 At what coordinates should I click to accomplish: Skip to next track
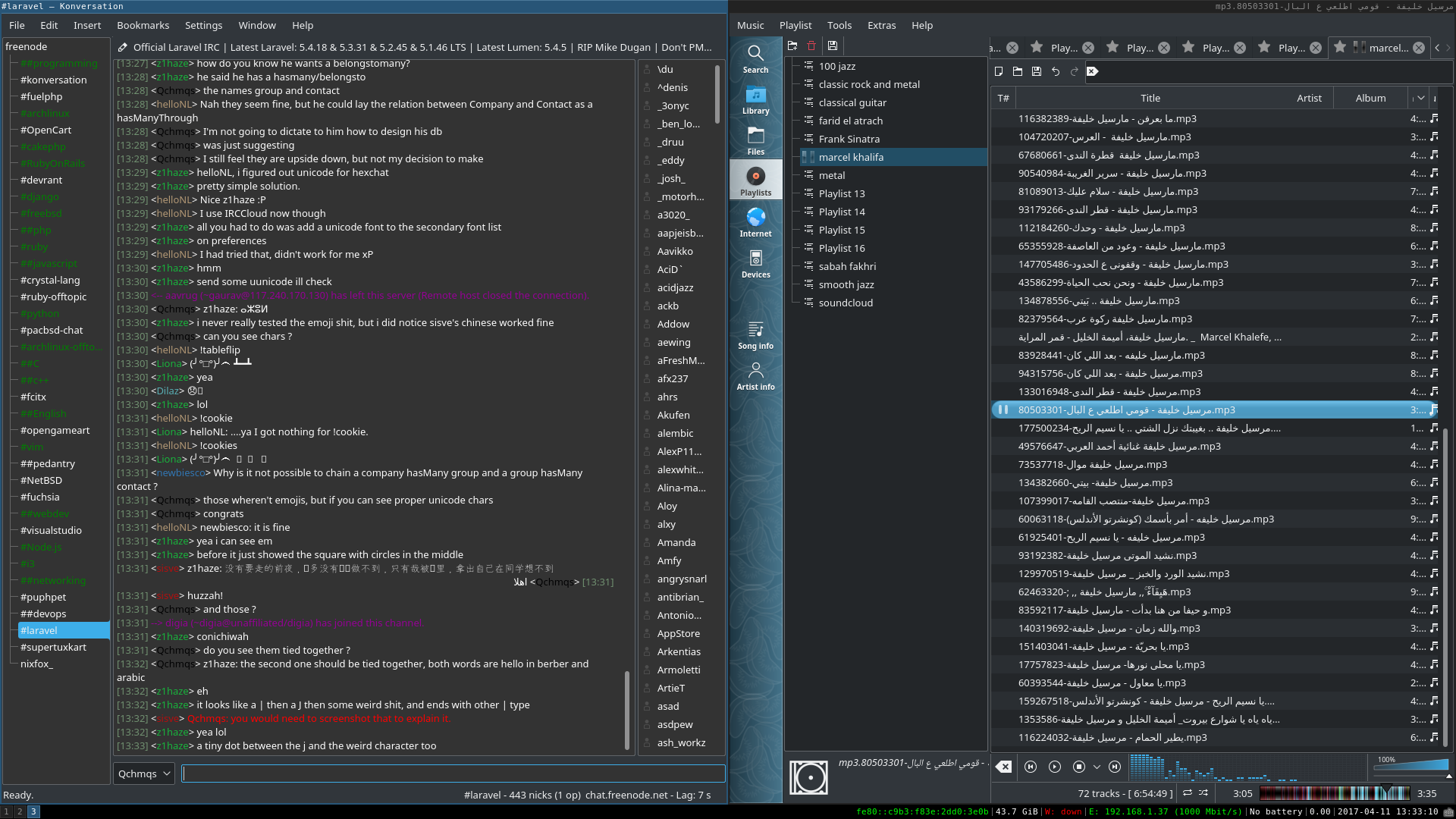pos(1115,767)
